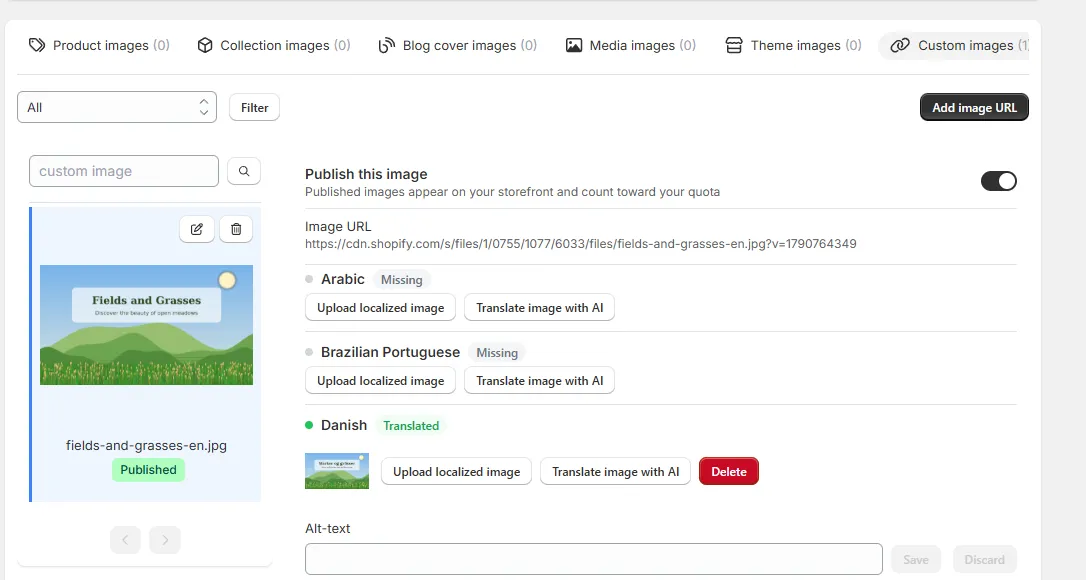Edit the fields-and-grasses-en.jpg image
This screenshot has width=1086, height=580.
197,229
